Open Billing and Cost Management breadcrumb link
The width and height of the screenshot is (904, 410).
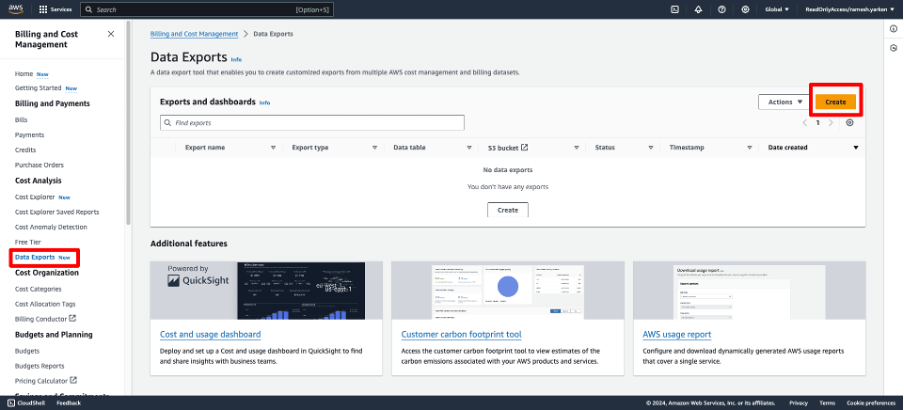194,34
